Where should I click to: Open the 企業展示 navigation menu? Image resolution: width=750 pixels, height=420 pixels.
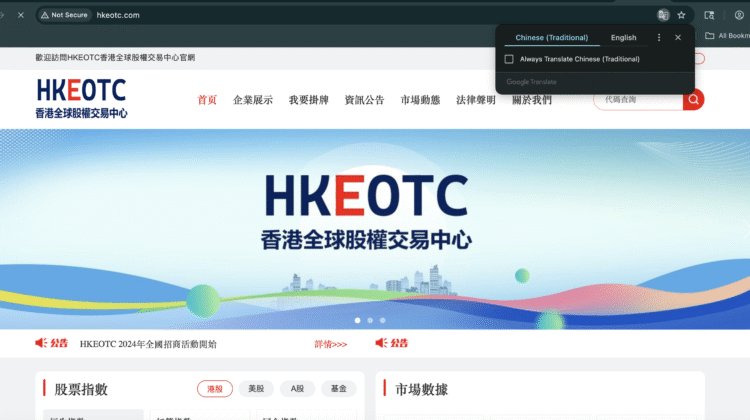pyautogui.click(x=253, y=100)
